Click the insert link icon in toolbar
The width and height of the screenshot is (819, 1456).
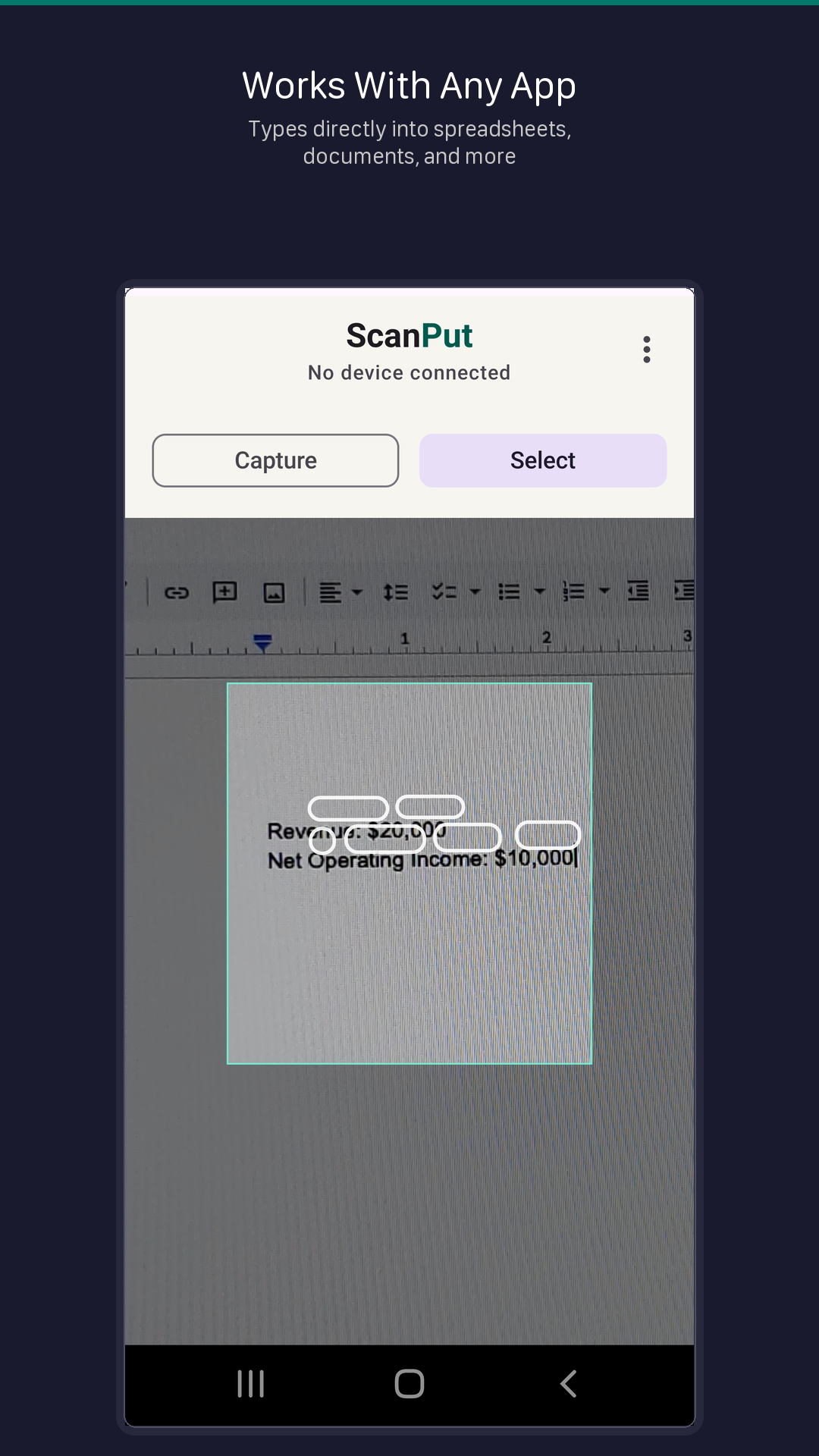[177, 592]
